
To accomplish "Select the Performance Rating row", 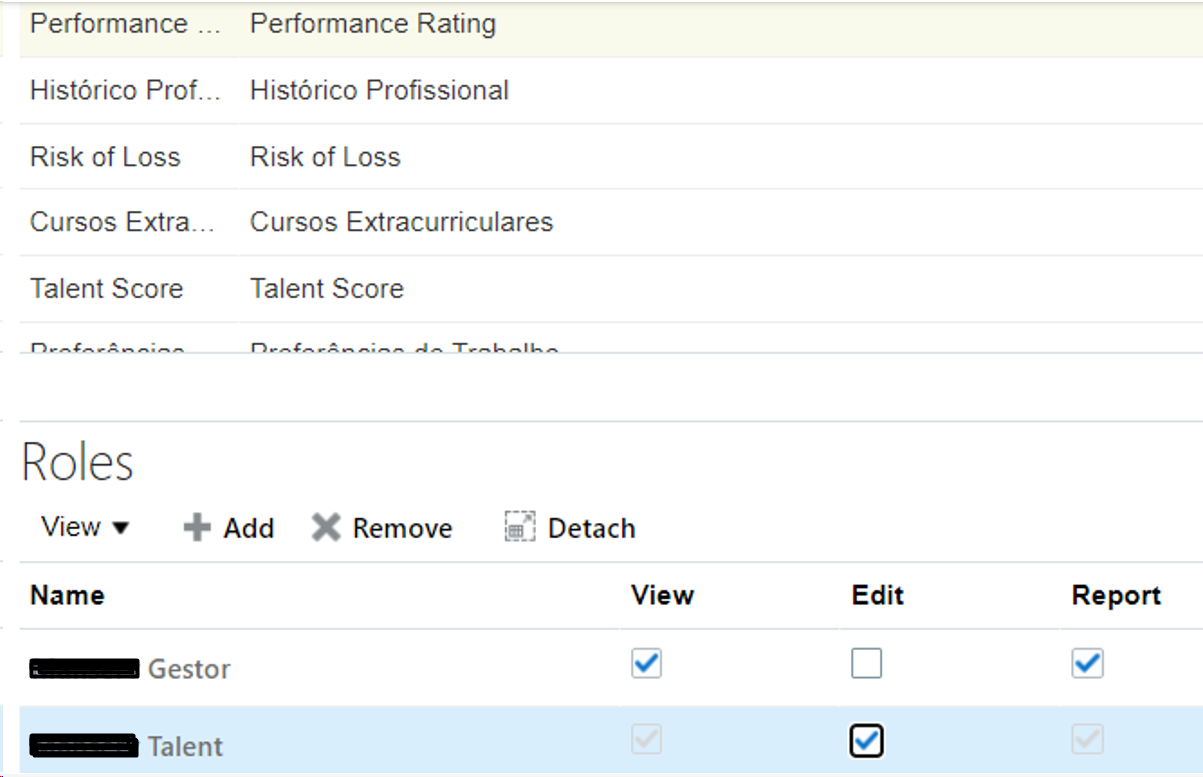I will (x=611, y=24).
